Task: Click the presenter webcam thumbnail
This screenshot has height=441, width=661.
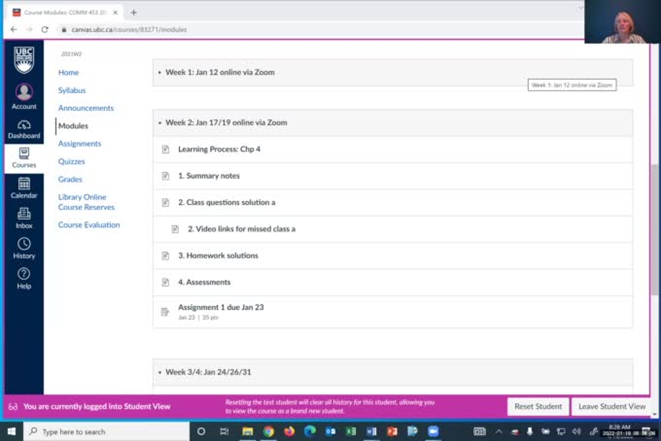Action: coord(623,22)
